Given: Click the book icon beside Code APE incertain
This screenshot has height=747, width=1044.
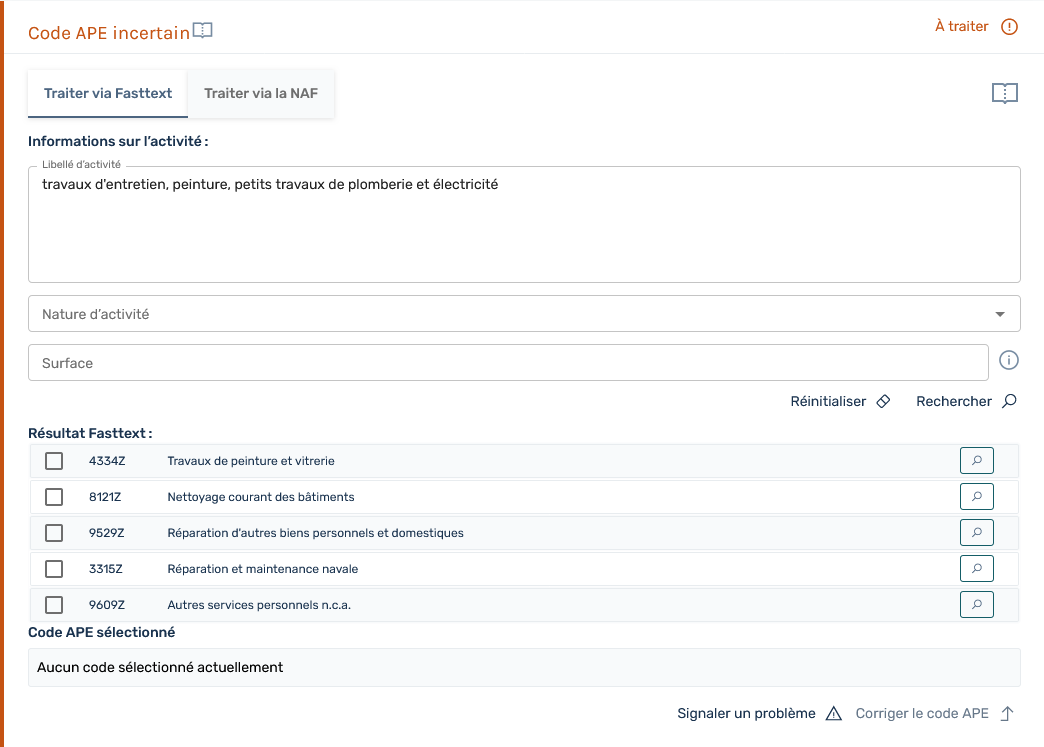Looking at the screenshot, I should click(203, 31).
